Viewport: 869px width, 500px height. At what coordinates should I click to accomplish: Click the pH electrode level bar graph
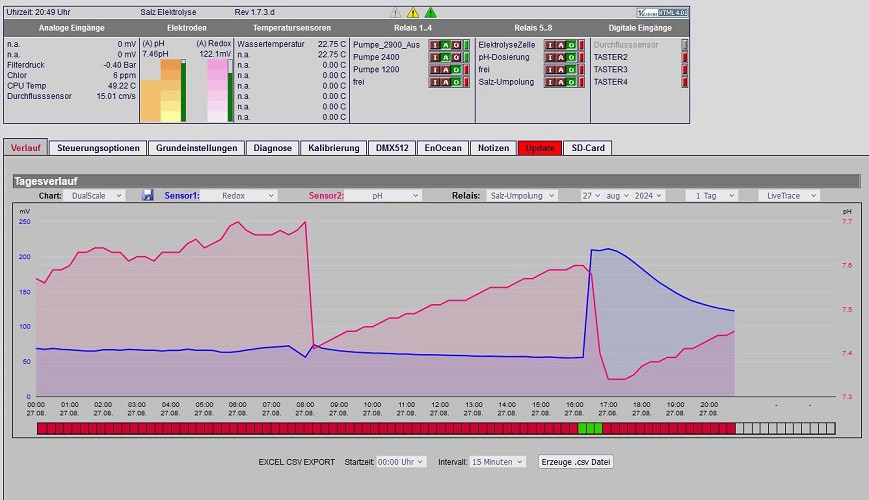point(163,90)
